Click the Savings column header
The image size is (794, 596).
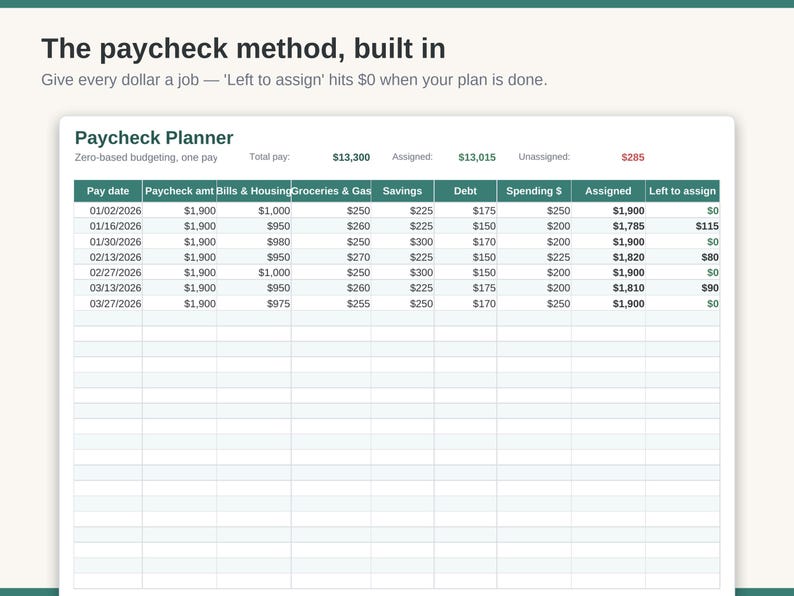point(403,191)
